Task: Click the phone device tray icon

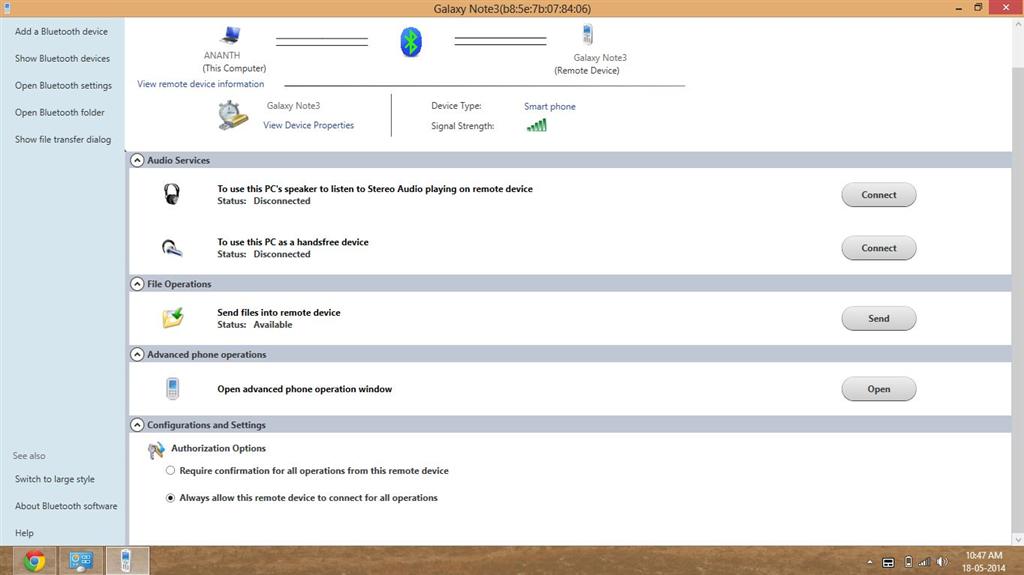Action: [x=908, y=562]
